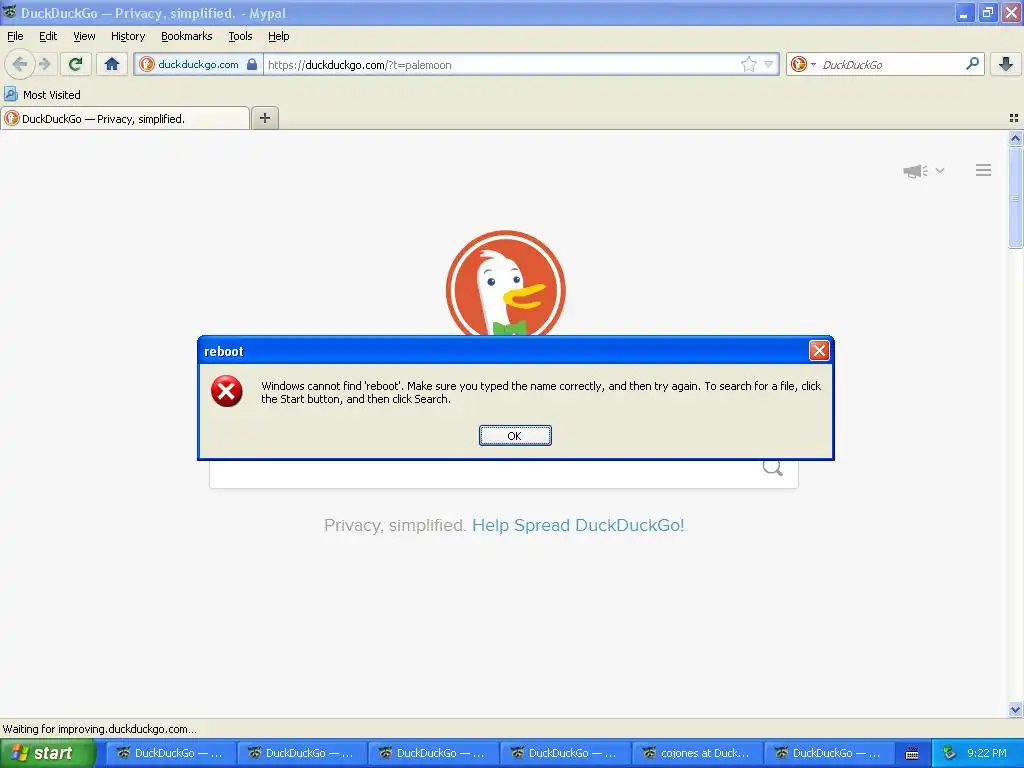Click the Mypal raccoon title bar icon
Image resolution: width=1024 pixels, height=768 pixels.
tap(9, 12)
